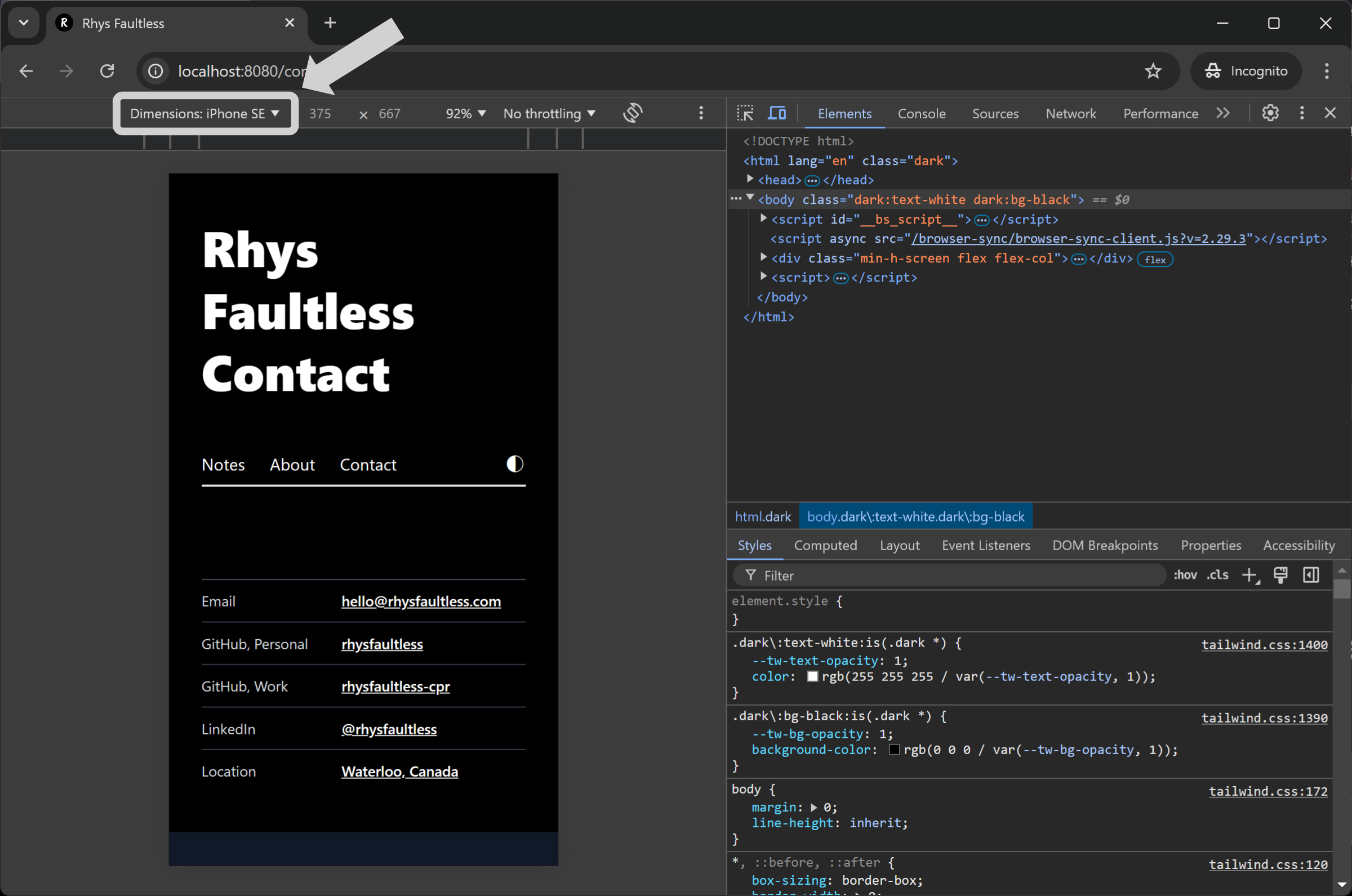Open the Accessibility pane
1352x896 pixels.
[x=1299, y=545]
